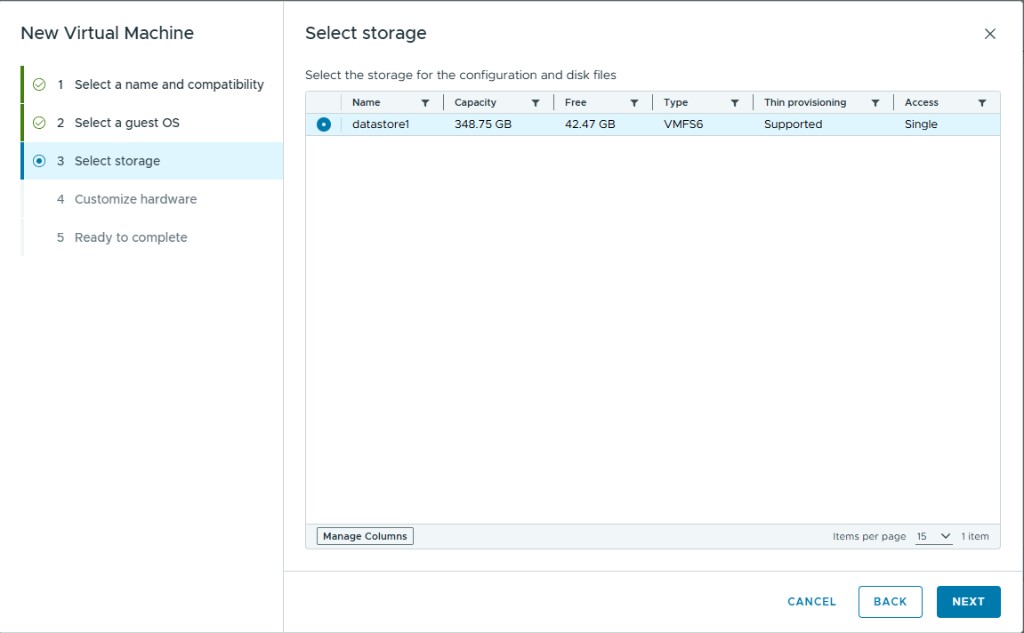Filter the Access column
Image resolution: width=1024 pixels, height=633 pixels.
coord(982,103)
